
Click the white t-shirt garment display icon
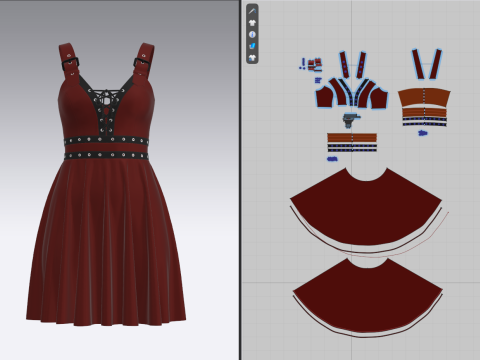tap(252, 23)
